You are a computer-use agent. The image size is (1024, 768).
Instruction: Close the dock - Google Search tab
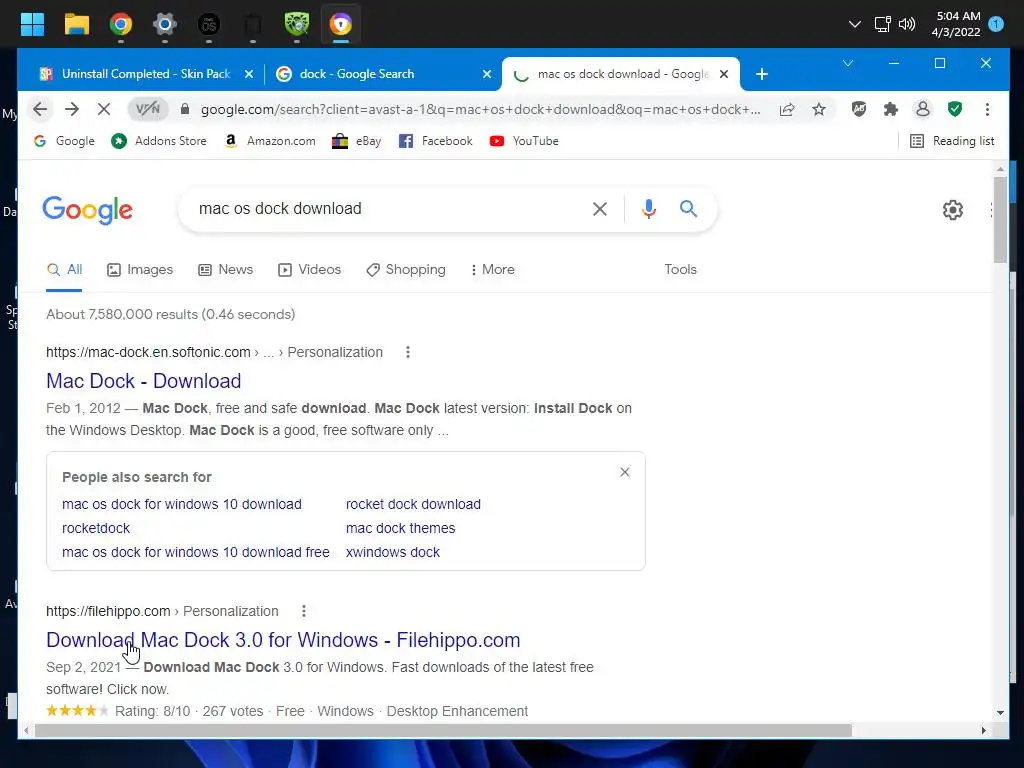(x=487, y=74)
